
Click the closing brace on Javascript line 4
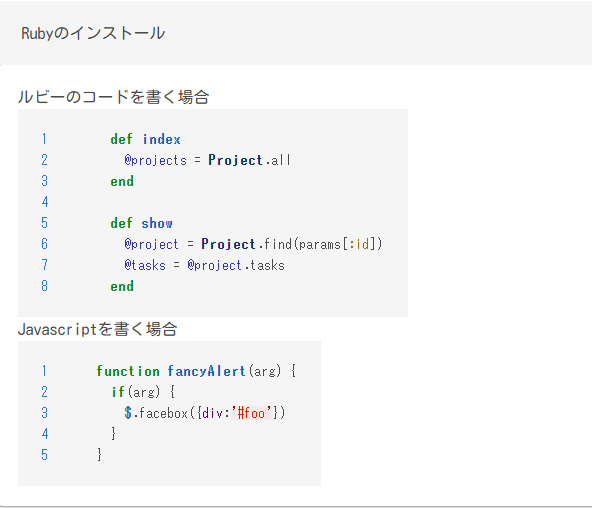click(113, 434)
